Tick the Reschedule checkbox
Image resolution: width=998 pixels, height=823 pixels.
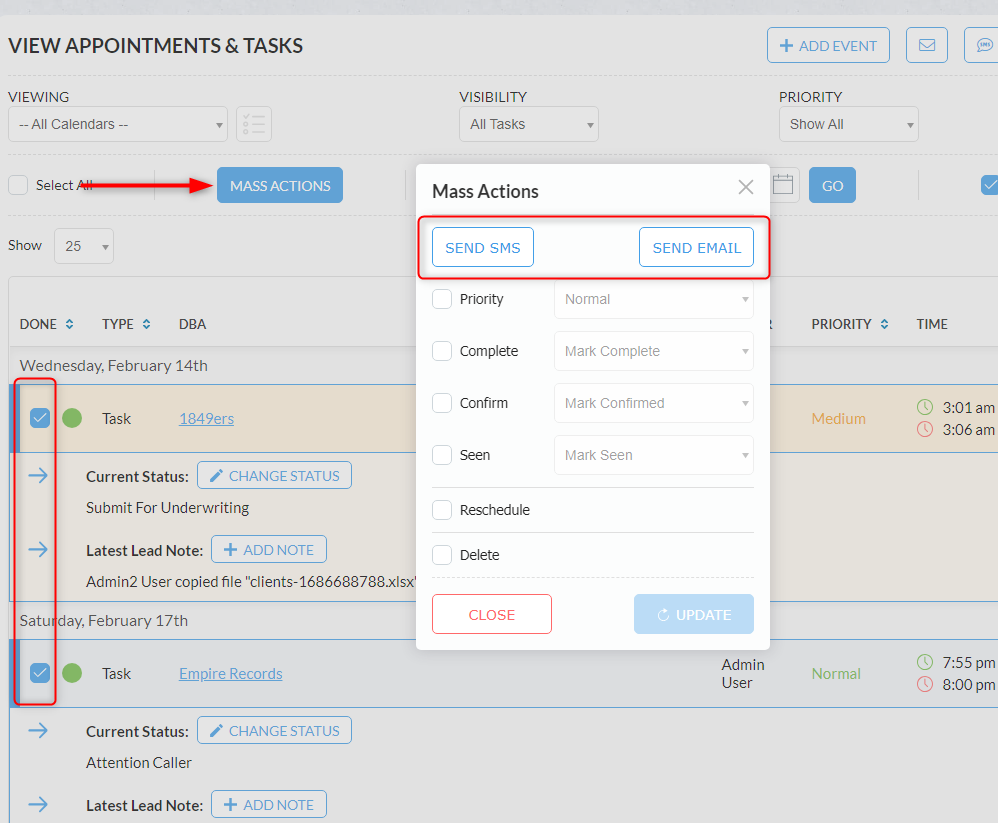coord(442,510)
